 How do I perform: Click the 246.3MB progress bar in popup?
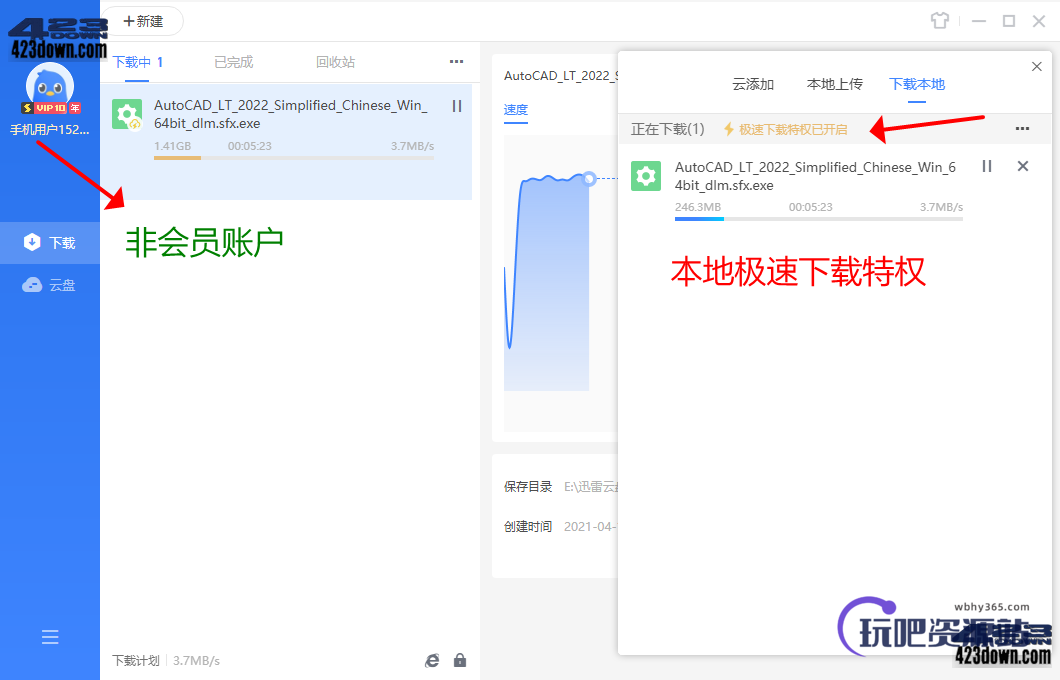click(x=819, y=219)
